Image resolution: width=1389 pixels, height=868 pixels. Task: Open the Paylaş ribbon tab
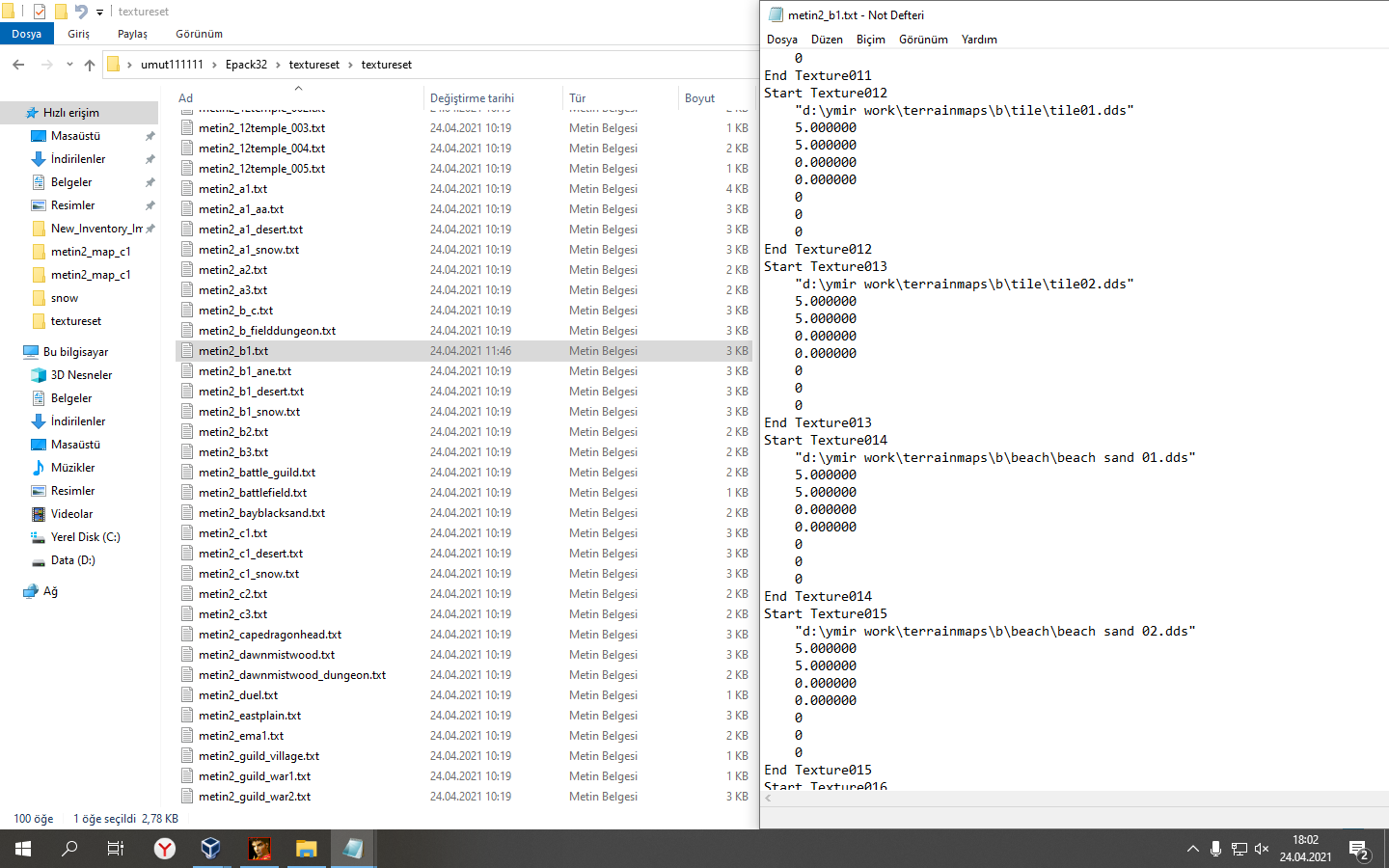[133, 34]
